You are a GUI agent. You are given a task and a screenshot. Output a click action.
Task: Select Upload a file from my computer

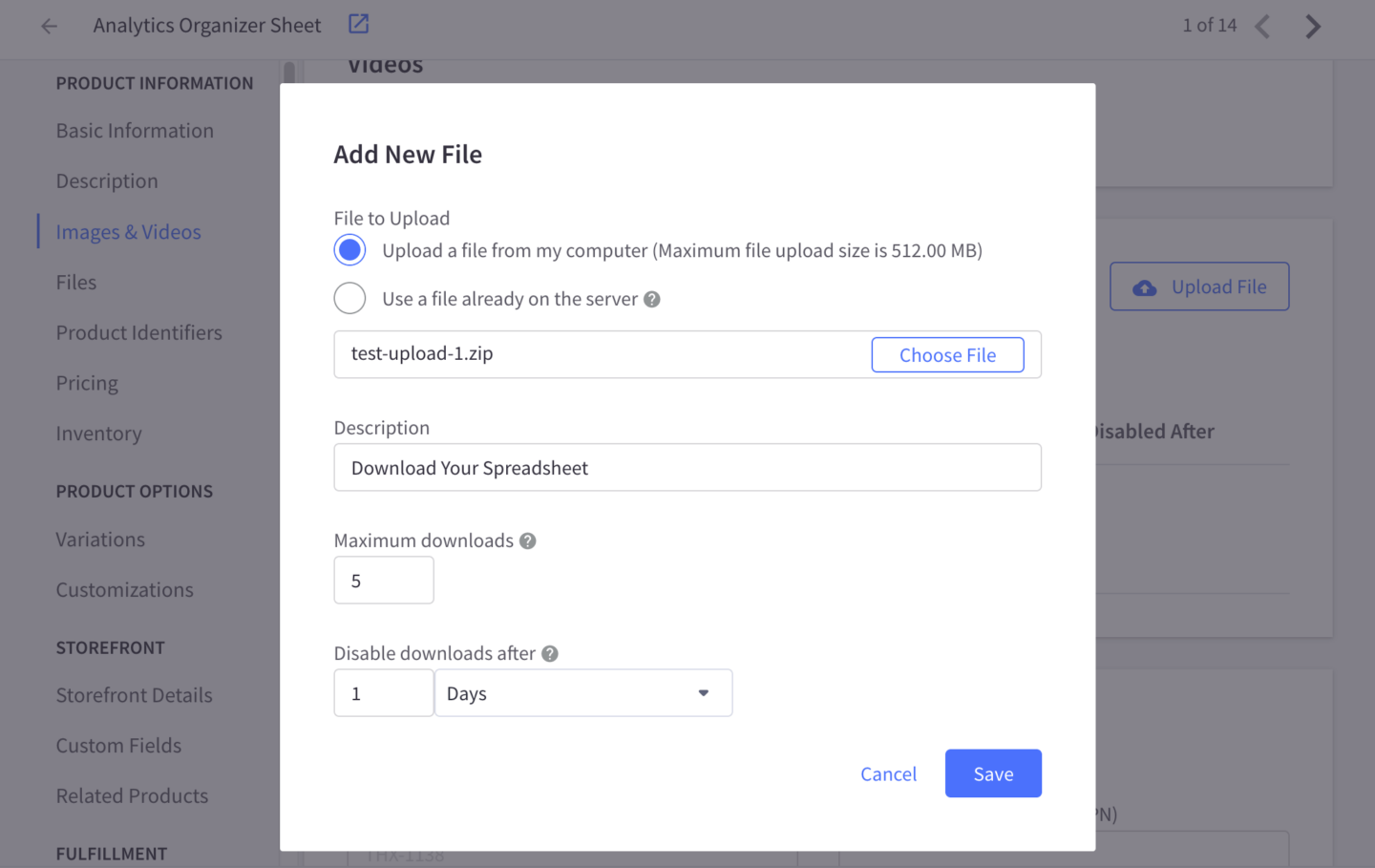pyautogui.click(x=349, y=249)
